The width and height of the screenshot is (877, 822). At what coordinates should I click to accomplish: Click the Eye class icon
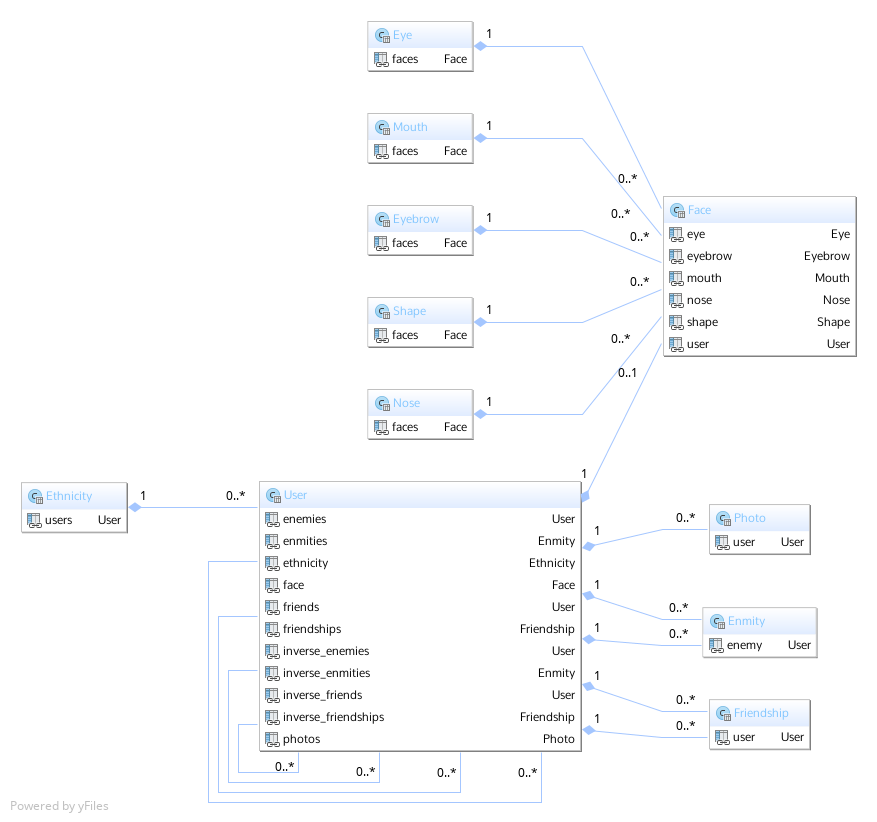point(383,36)
